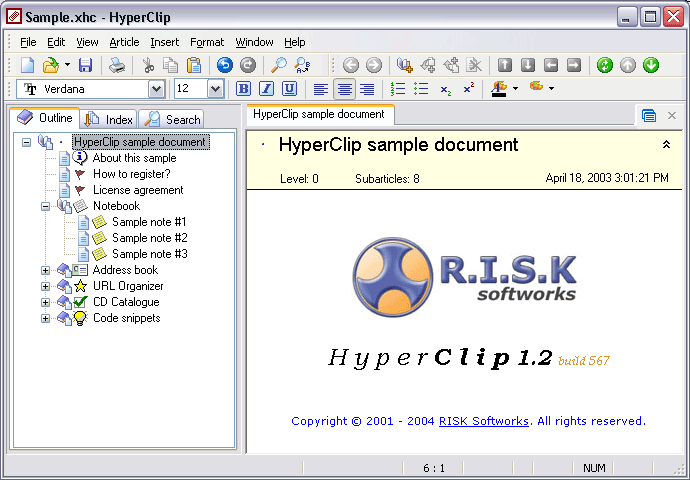Navigate back with the left arrow circle
Screen dimensions: 690x480
coord(351,65)
